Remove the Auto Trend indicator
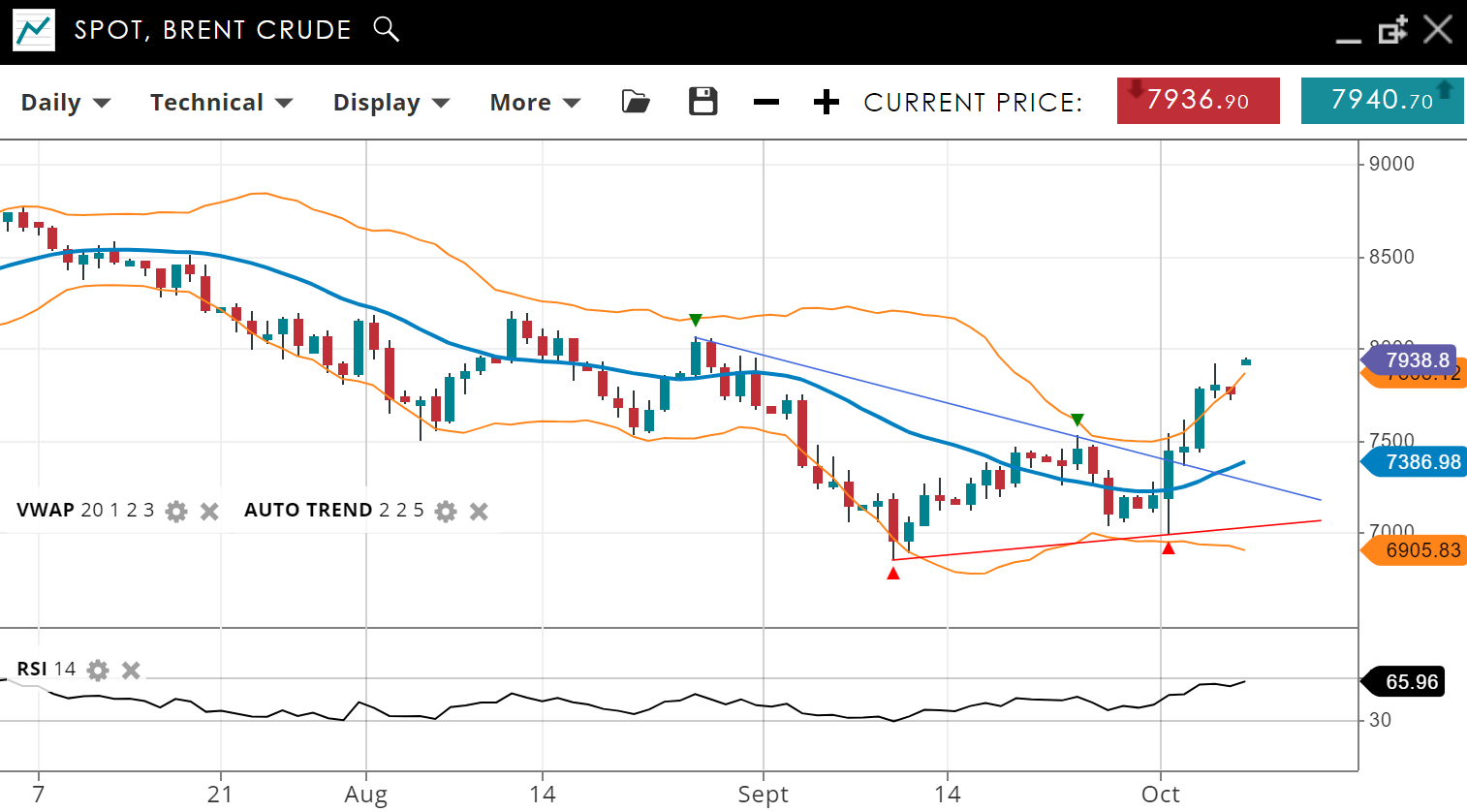Screen dimensions: 1467x812 pos(479,511)
